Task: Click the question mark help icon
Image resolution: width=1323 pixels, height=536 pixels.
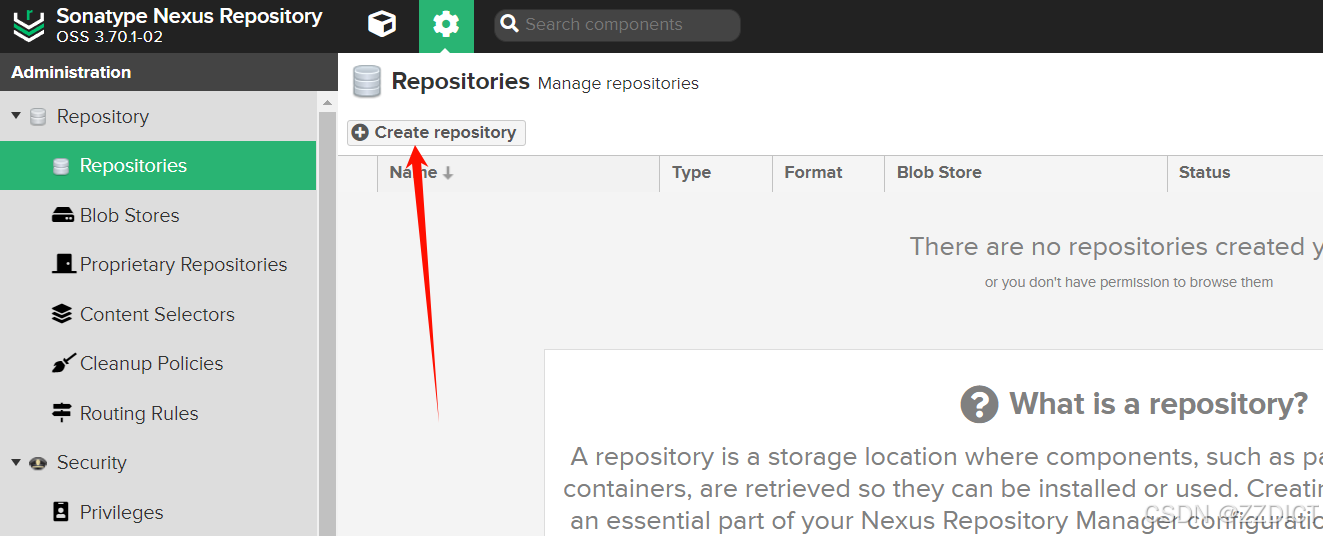Action: (x=979, y=404)
